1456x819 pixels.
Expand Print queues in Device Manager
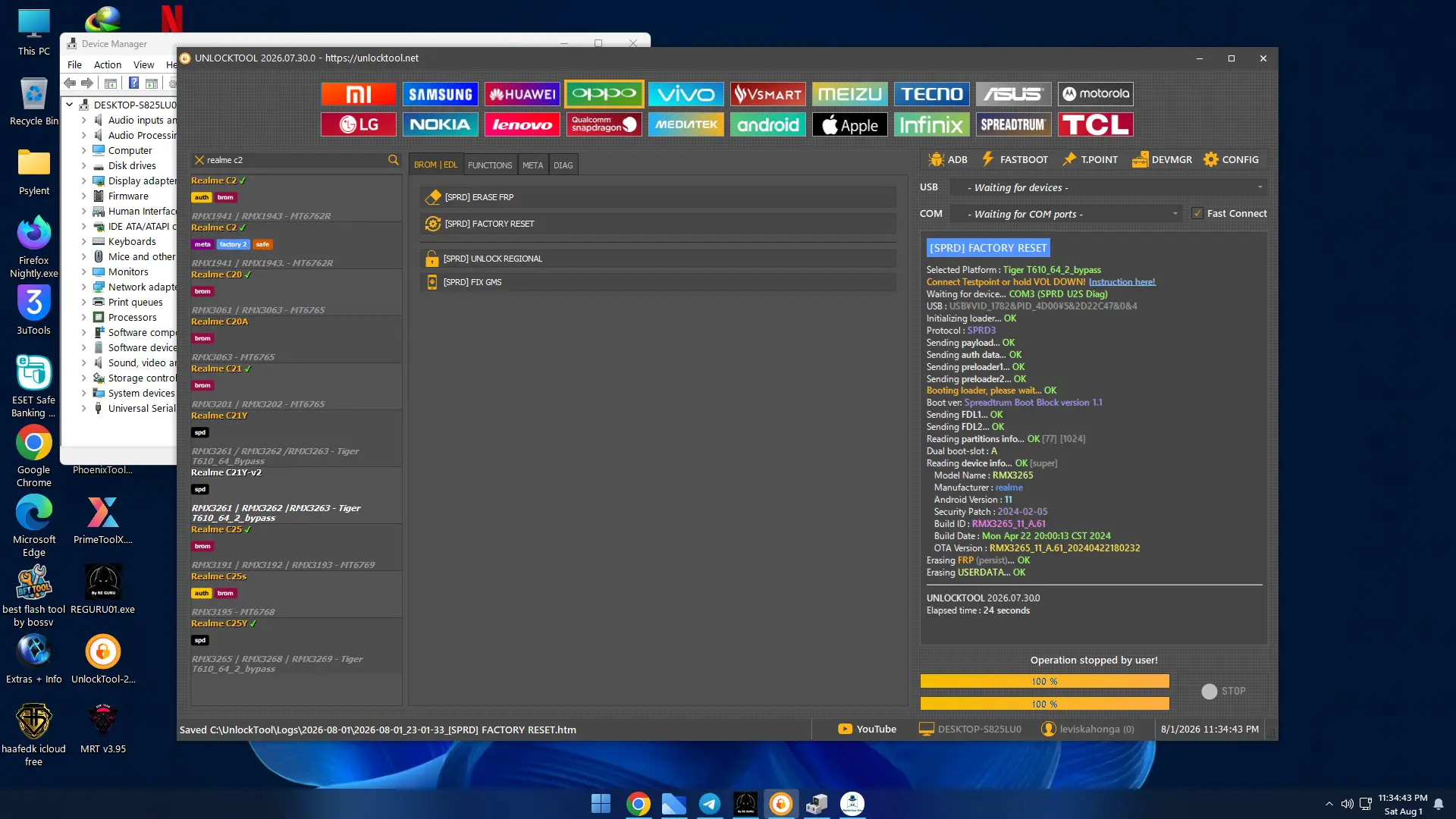tap(83, 302)
